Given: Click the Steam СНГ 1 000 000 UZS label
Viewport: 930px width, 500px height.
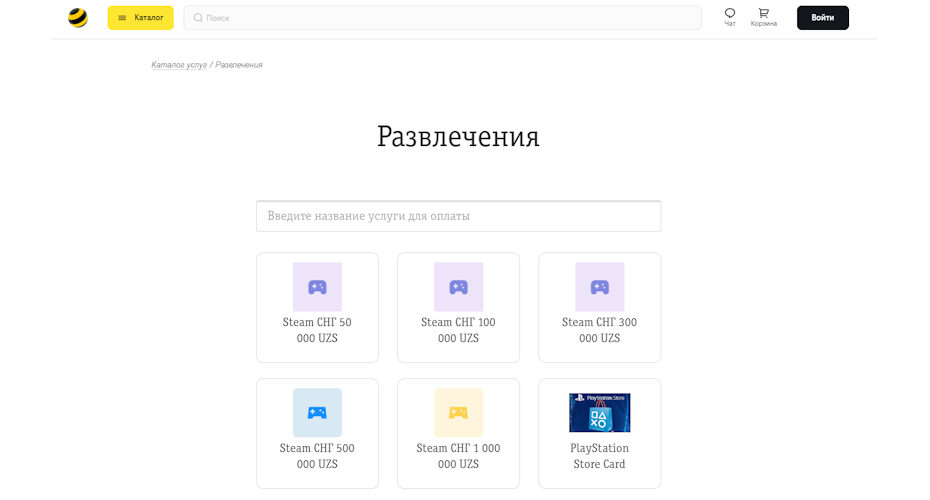Looking at the screenshot, I should pos(458,456).
